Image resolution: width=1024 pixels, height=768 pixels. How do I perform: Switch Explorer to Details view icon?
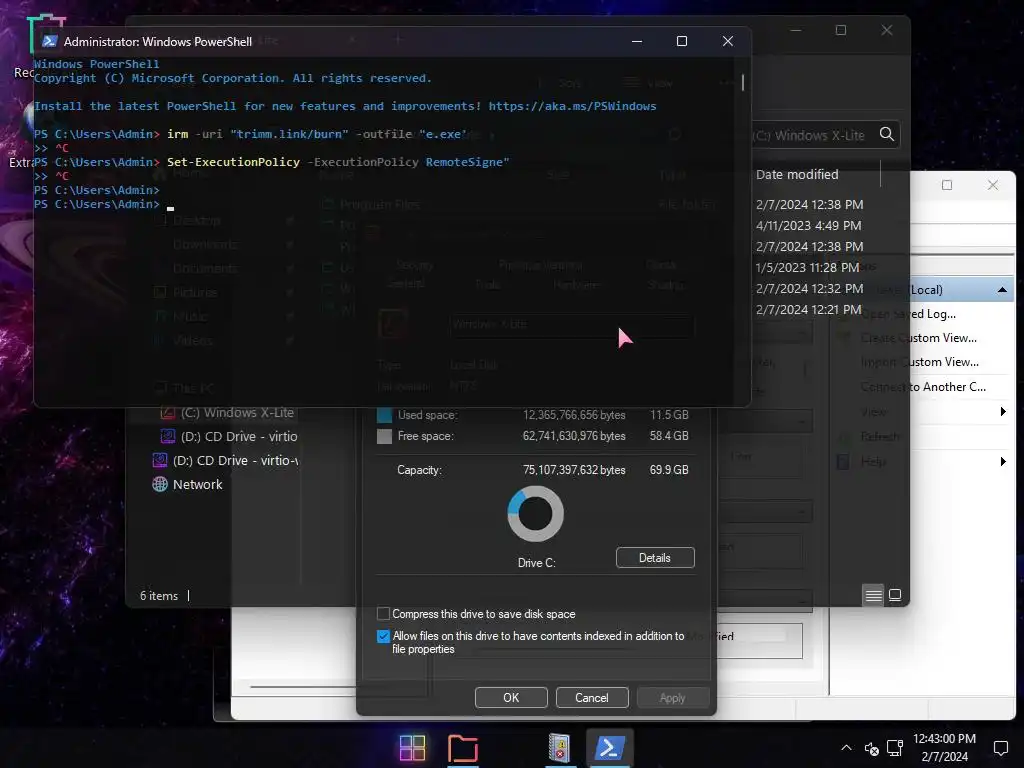click(x=873, y=595)
